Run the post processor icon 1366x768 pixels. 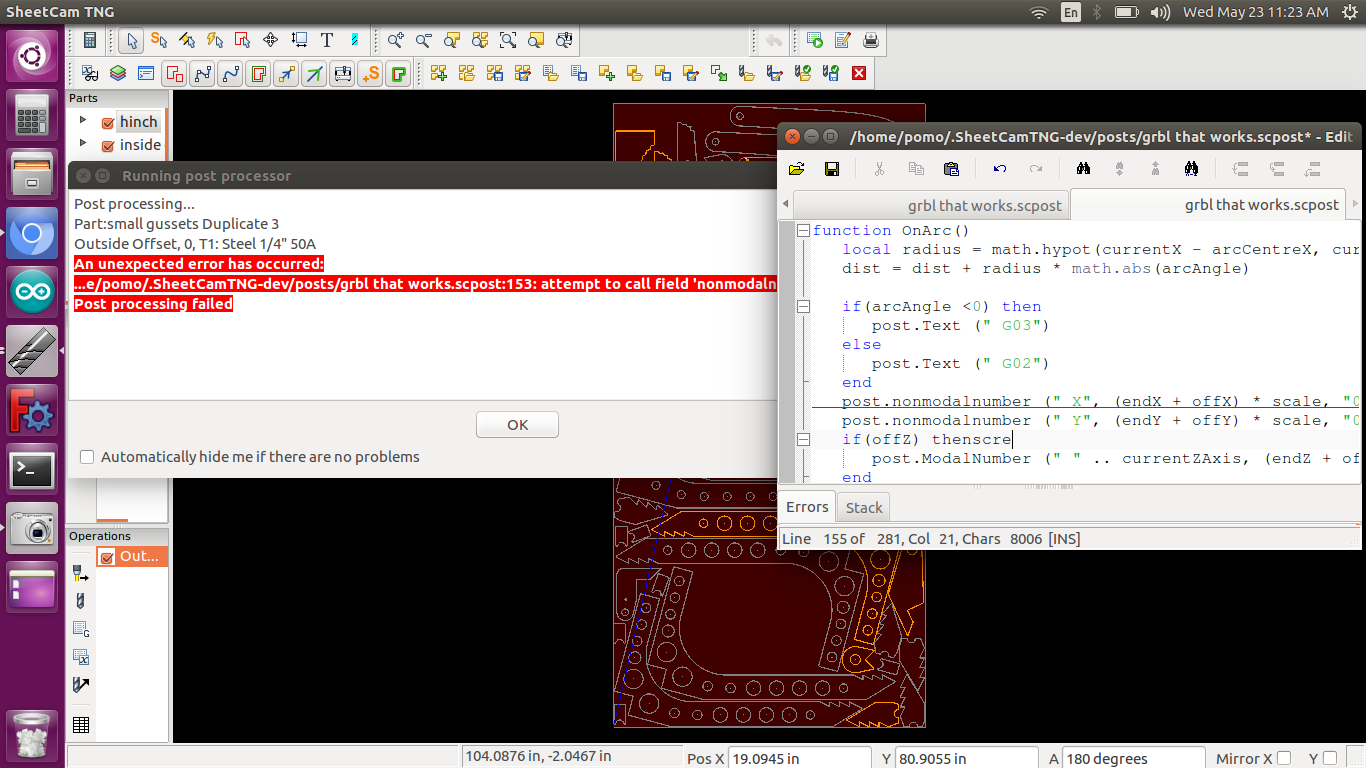click(815, 40)
